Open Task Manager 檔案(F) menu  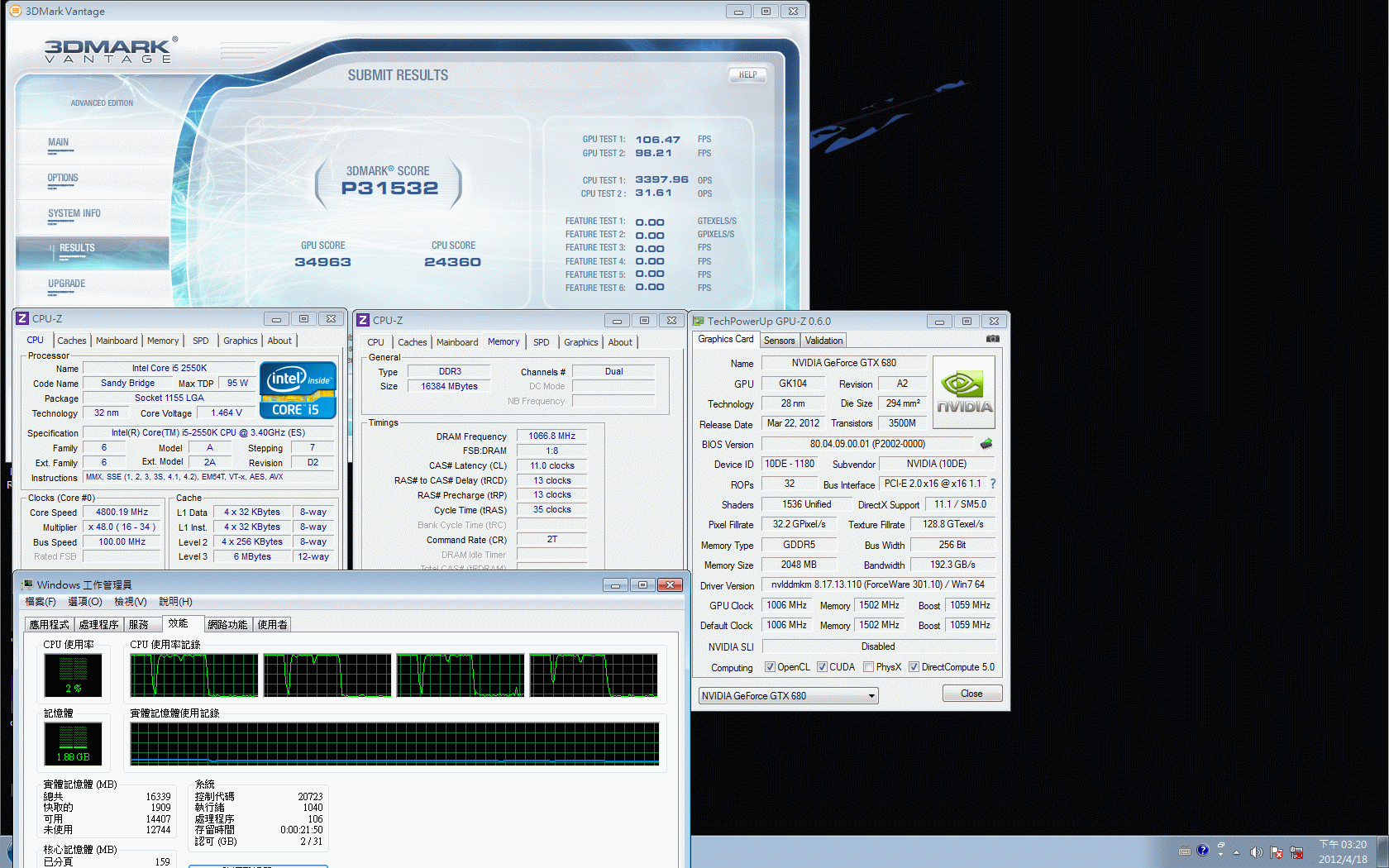41,602
